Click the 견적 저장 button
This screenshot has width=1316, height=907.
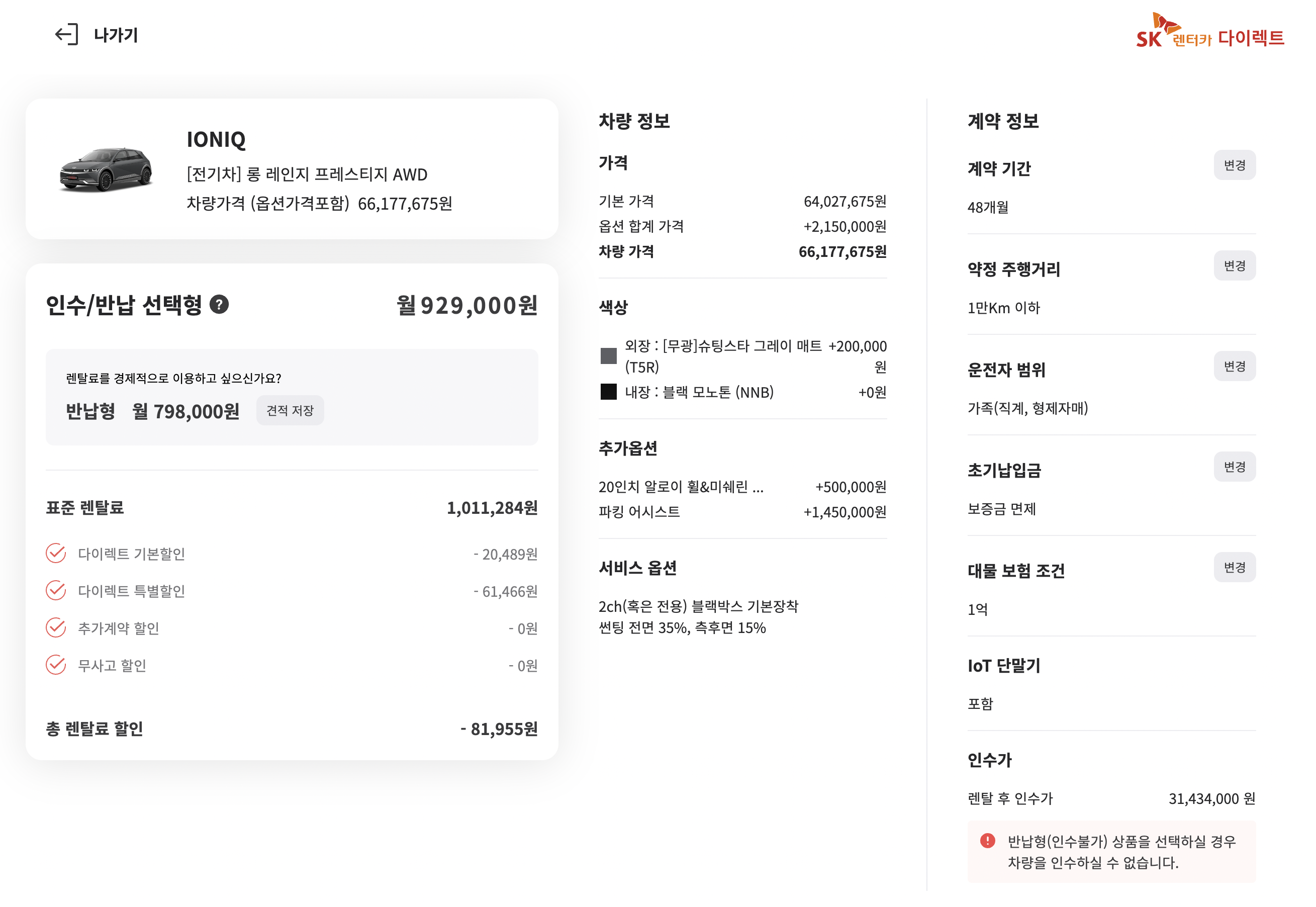290,410
